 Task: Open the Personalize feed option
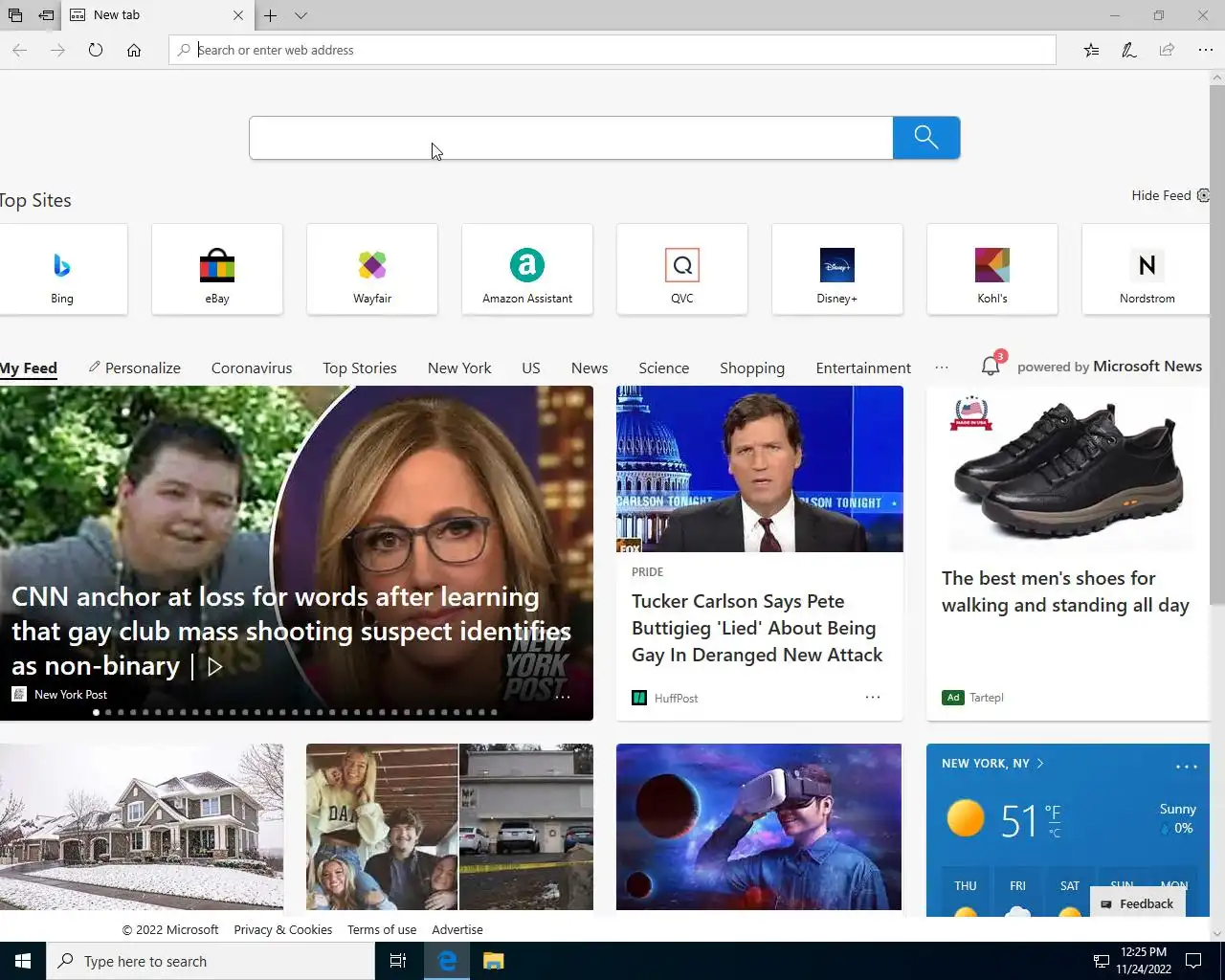click(x=134, y=367)
